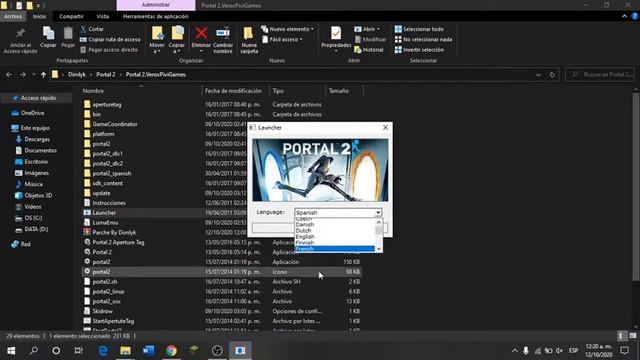The image size is (640, 360).
Task: Open the Nuevo elemento dropdown
Action: pos(287,29)
